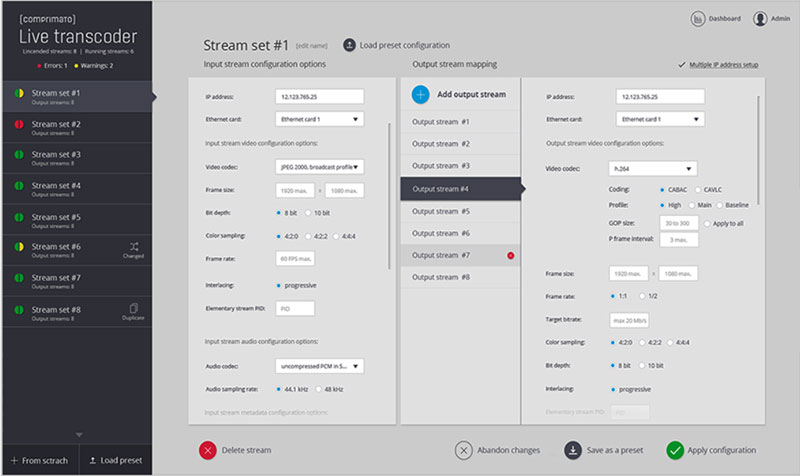
Task: Open output Ethernet card dropdown
Action: (660, 119)
